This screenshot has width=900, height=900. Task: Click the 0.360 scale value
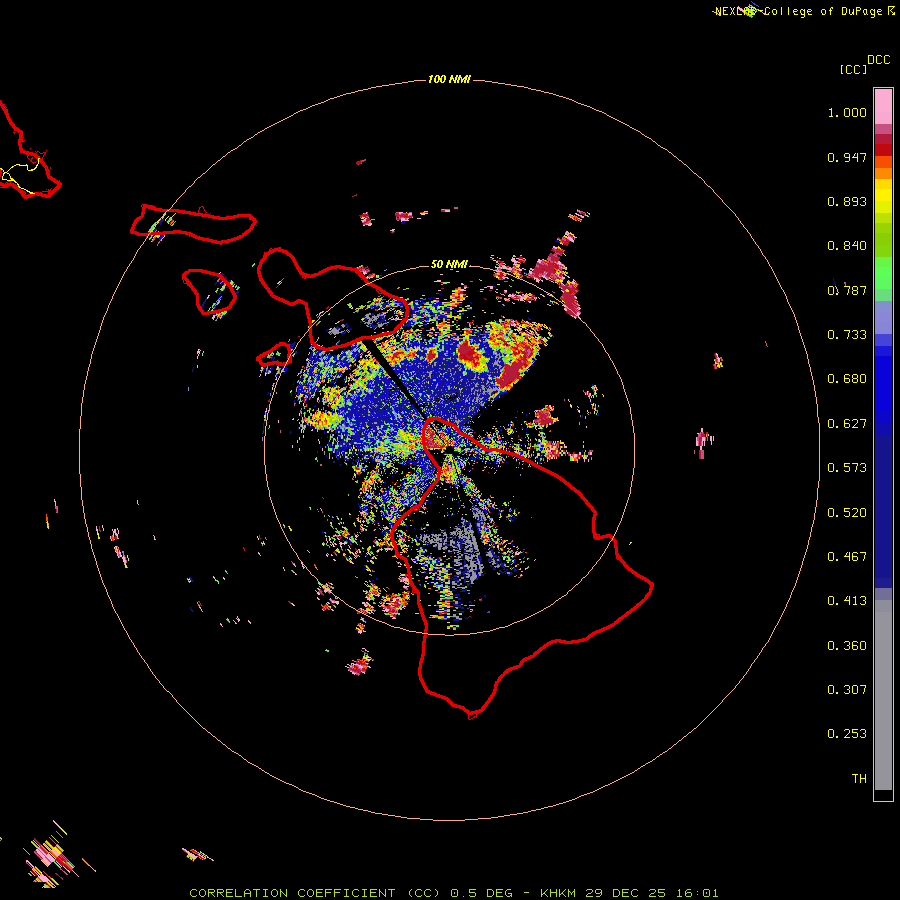[847, 646]
